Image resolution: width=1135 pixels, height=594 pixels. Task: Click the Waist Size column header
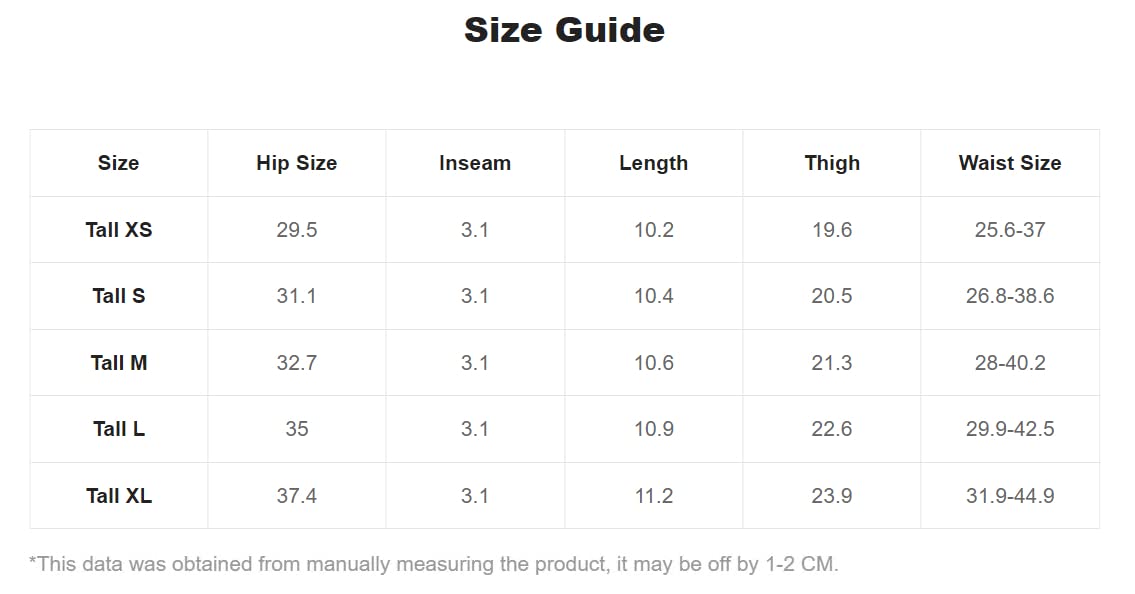[x=1010, y=163]
